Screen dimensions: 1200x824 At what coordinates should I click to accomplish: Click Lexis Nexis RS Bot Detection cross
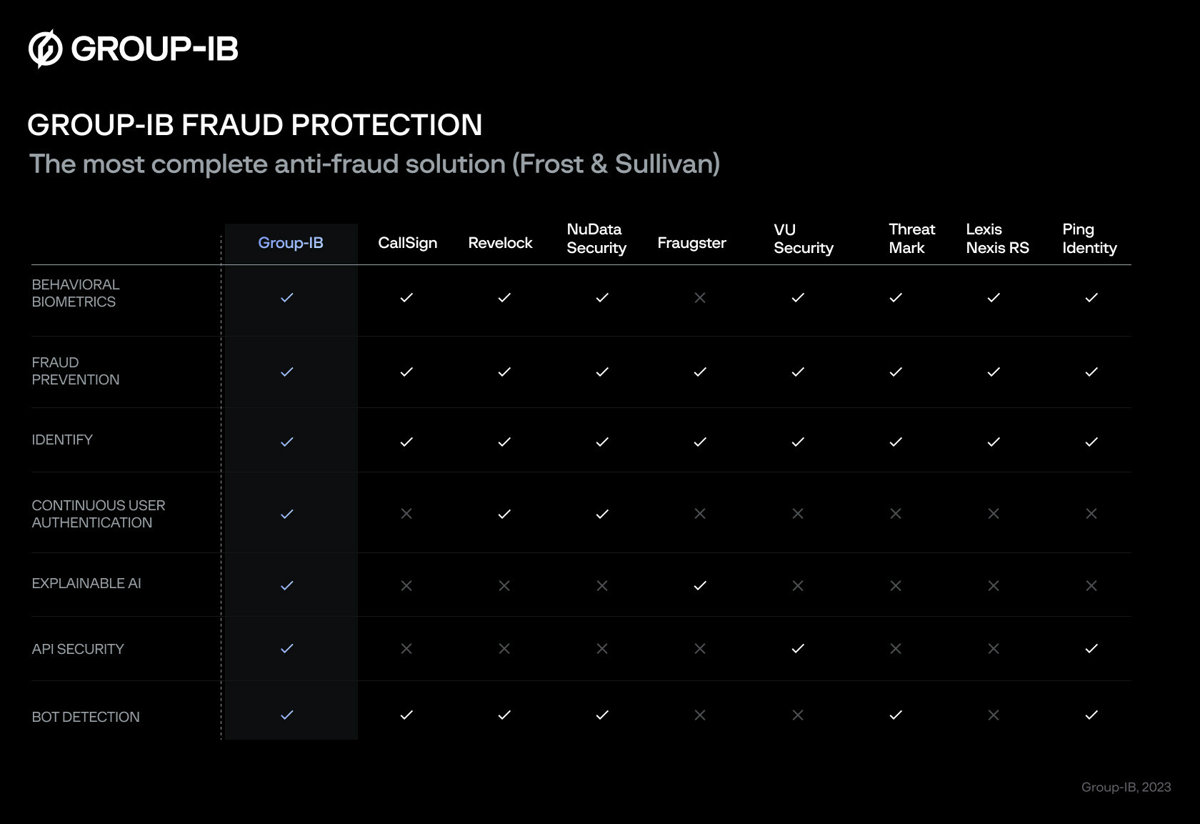pyautogui.click(x=993, y=715)
